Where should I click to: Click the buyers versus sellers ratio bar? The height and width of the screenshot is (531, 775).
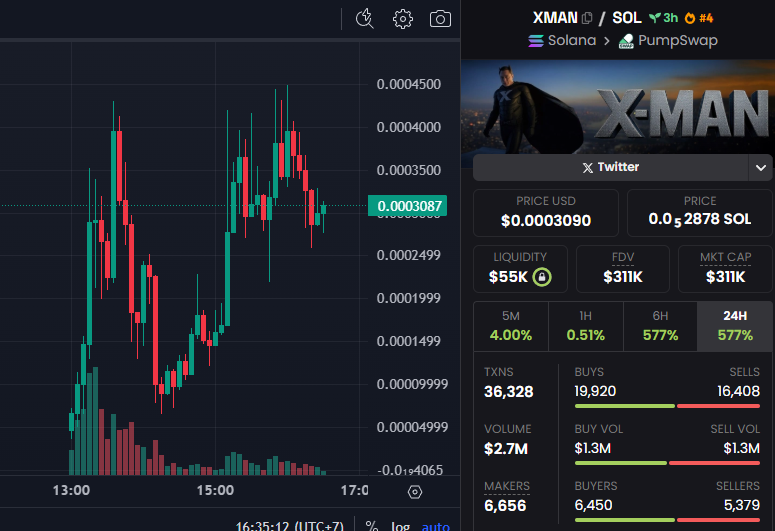(x=667, y=520)
